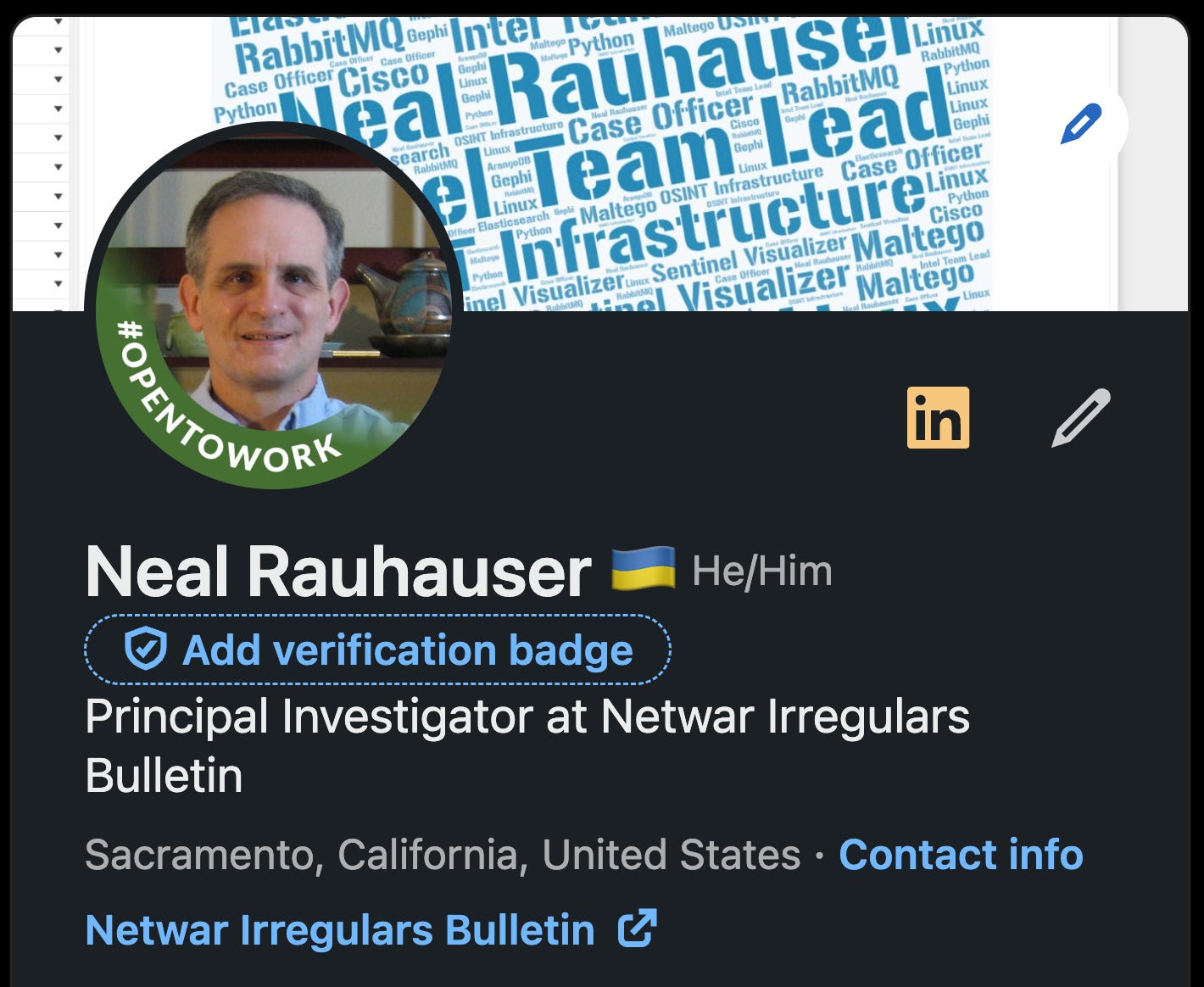Expand the topmost dropdown arrow in left column
The height and width of the screenshot is (987, 1204).
[59, 21]
